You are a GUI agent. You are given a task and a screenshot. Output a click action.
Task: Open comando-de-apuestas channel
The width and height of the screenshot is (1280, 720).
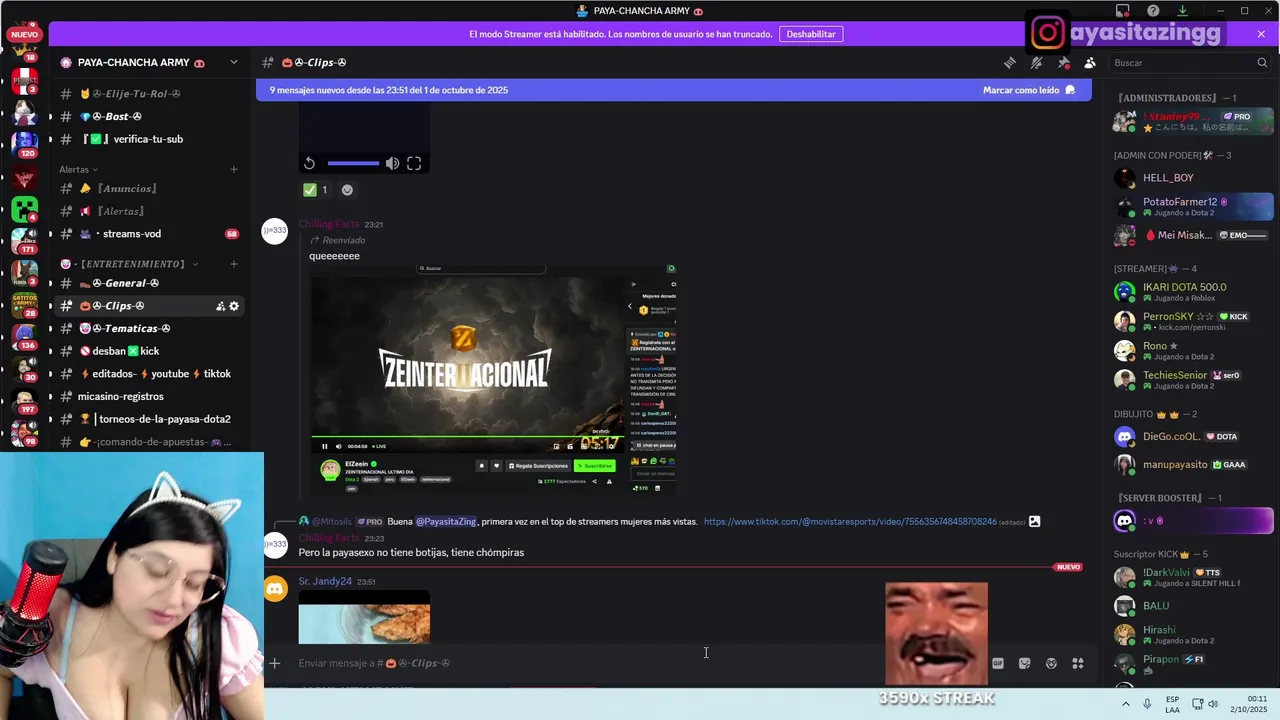[148, 442]
